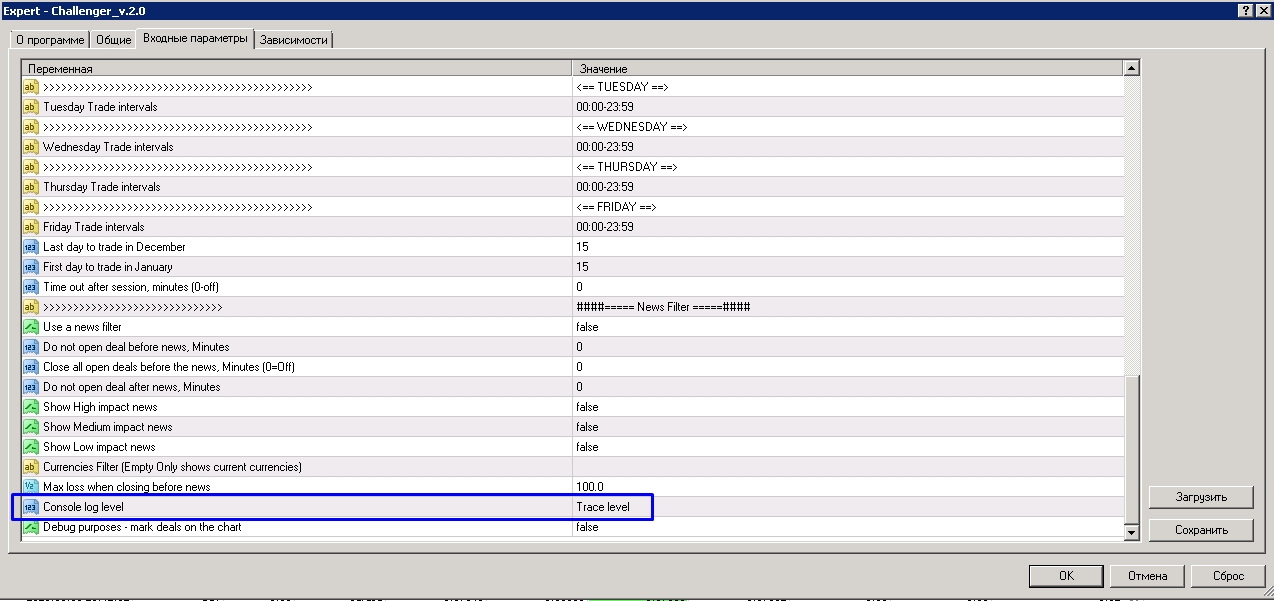Click the scrollbar down arrow
The width and height of the screenshot is (1274, 601).
coord(1132,533)
